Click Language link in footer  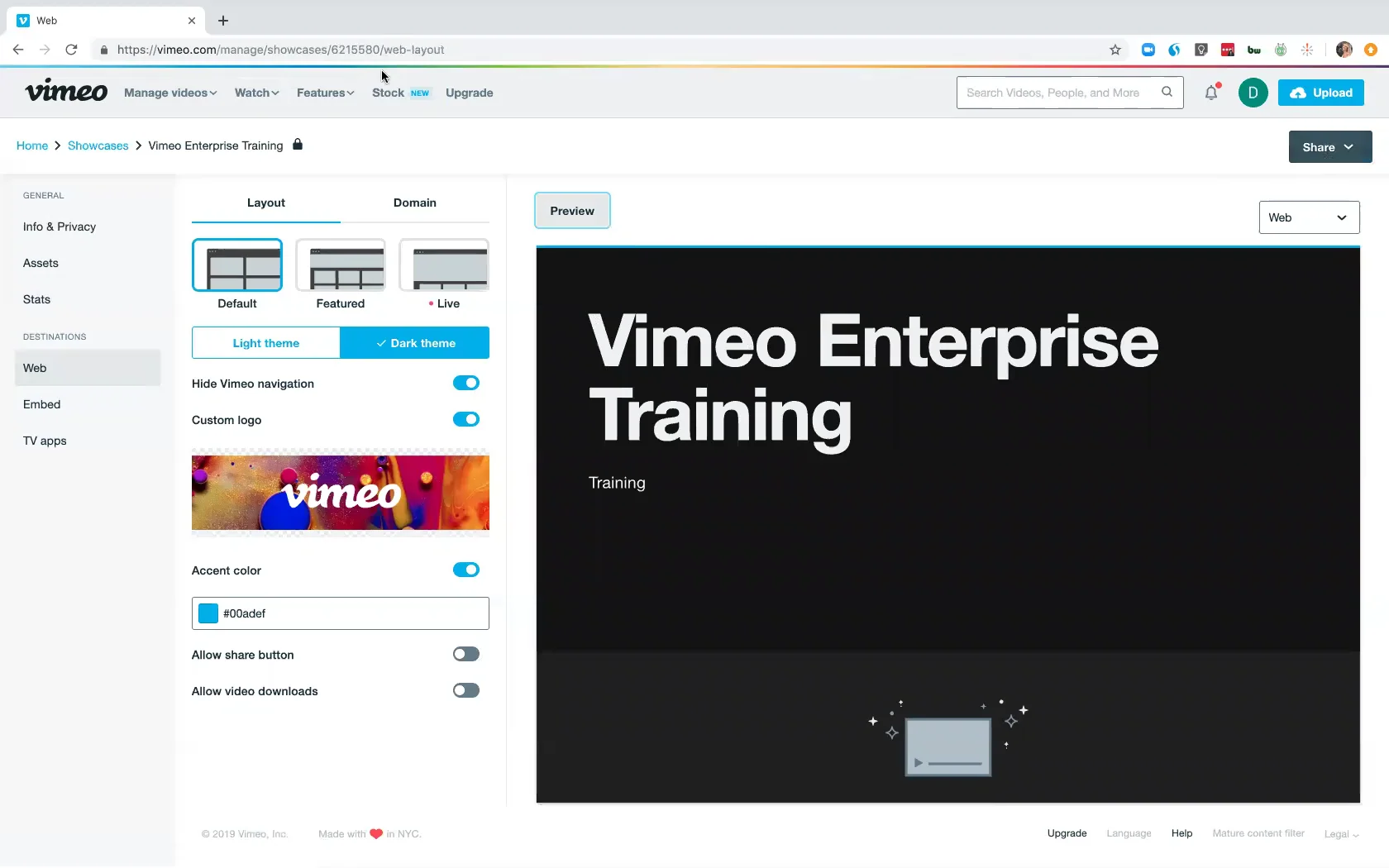pos(1129,833)
